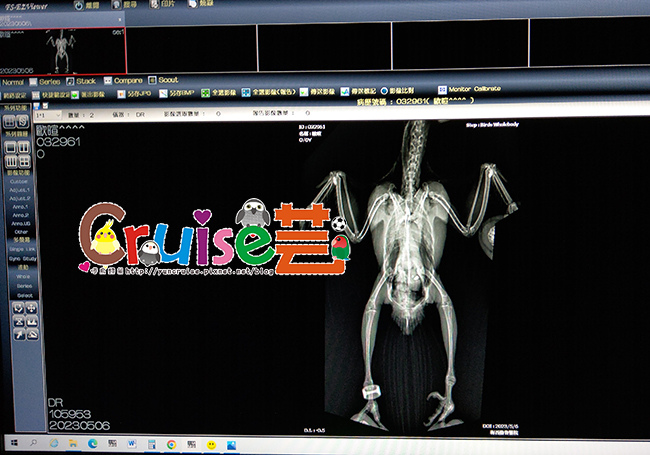Save image as JPG
The width and height of the screenshot is (650, 455).
point(134,94)
